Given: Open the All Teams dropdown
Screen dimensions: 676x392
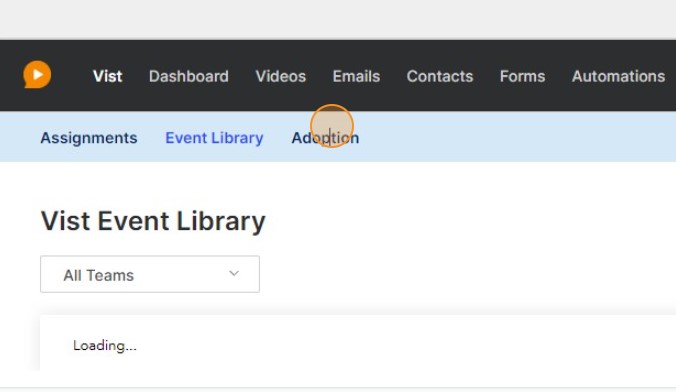Looking at the screenshot, I should coord(150,274).
